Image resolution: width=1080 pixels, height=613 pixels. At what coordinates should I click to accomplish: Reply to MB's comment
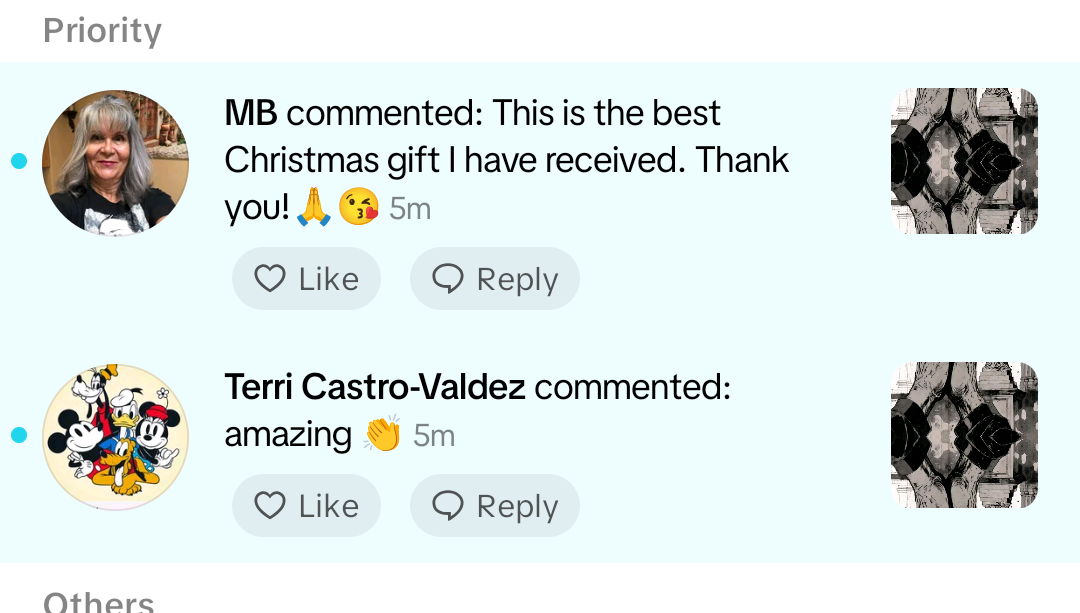coord(495,279)
